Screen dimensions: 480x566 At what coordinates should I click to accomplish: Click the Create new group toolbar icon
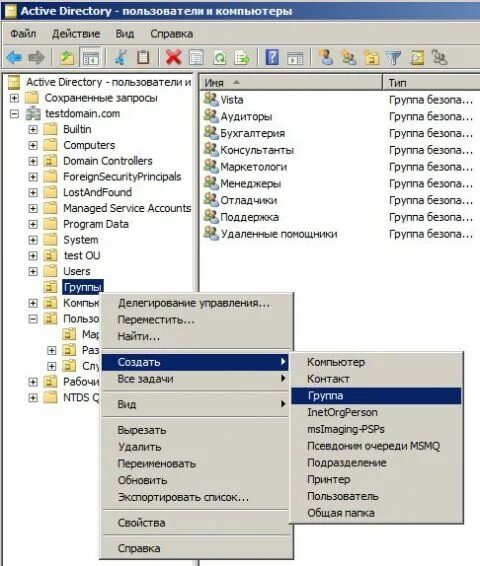coord(349,57)
